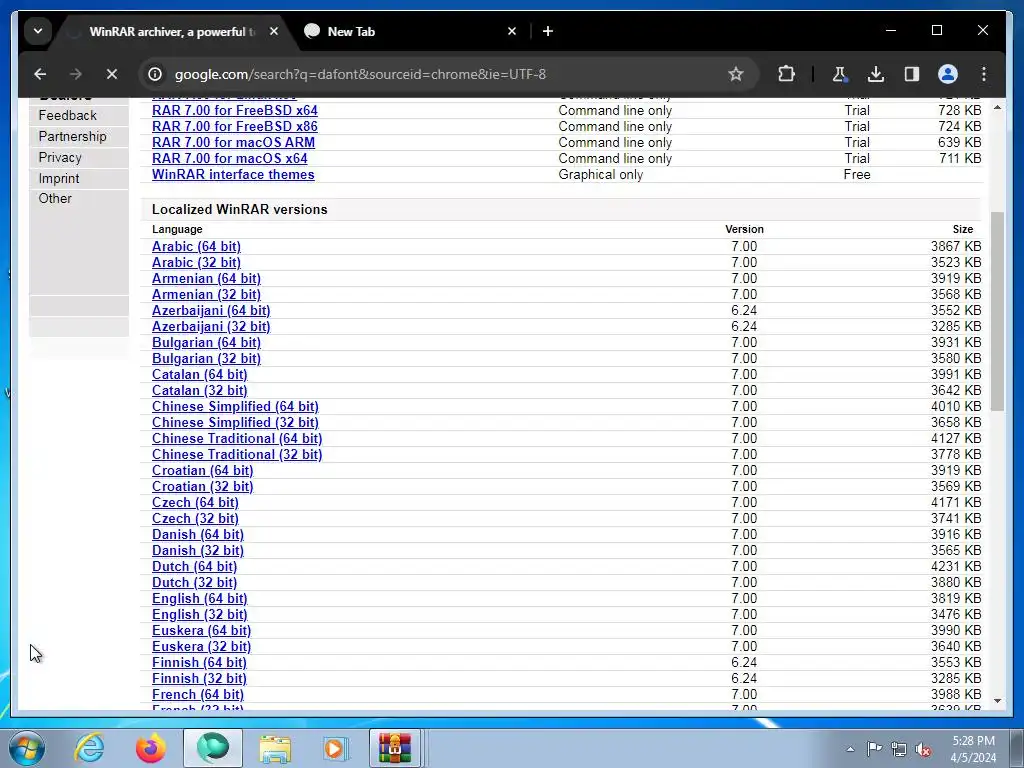Download Armenian (64 bit) WinRAR

click(x=206, y=278)
